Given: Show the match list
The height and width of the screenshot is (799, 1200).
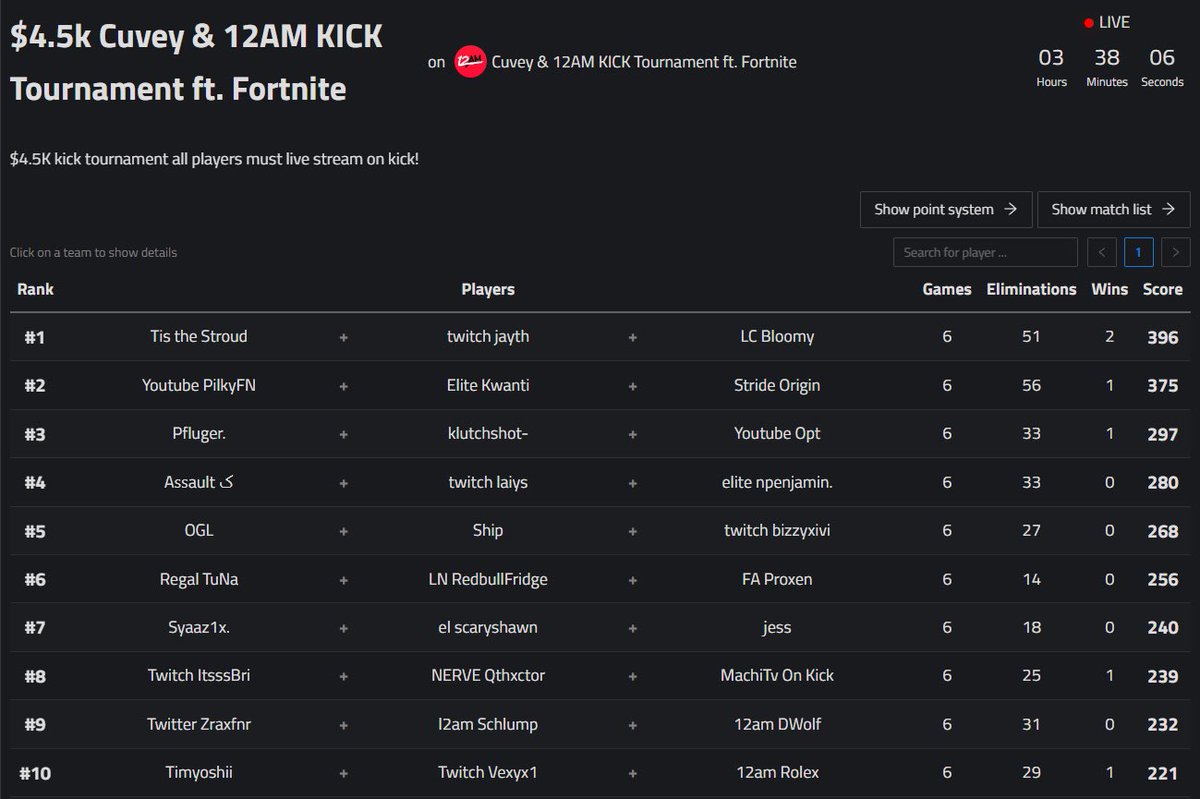Looking at the screenshot, I should pos(1114,209).
